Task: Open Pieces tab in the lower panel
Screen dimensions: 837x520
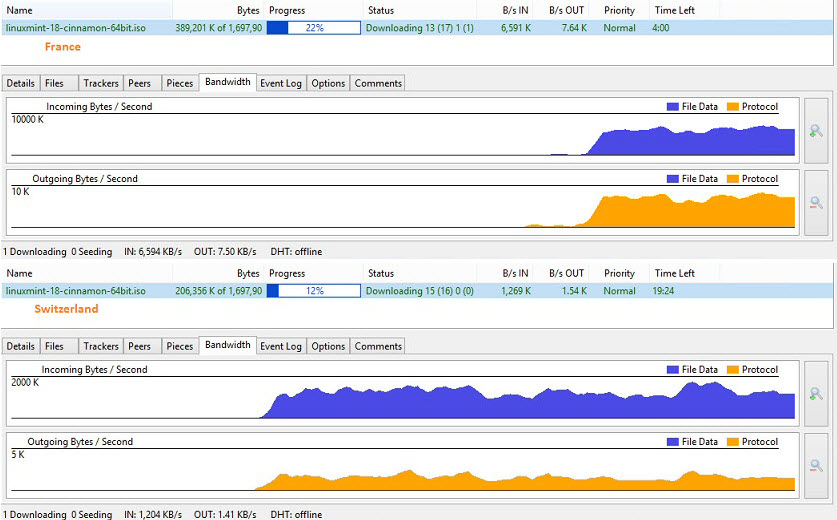Action: (x=179, y=346)
